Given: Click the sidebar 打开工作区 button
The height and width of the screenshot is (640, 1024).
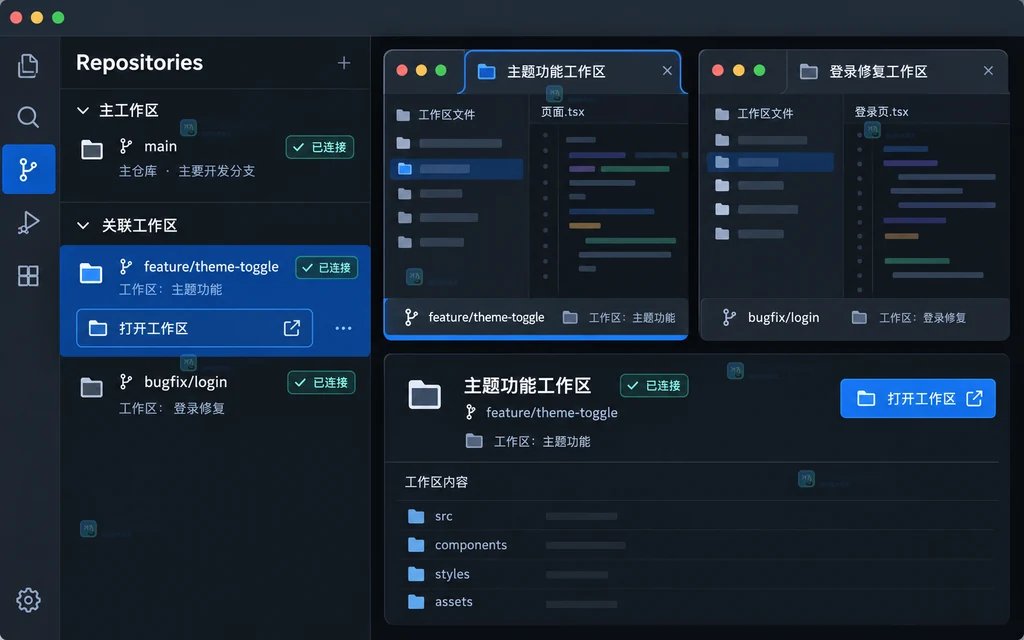Looking at the screenshot, I should click(x=195, y=328).
